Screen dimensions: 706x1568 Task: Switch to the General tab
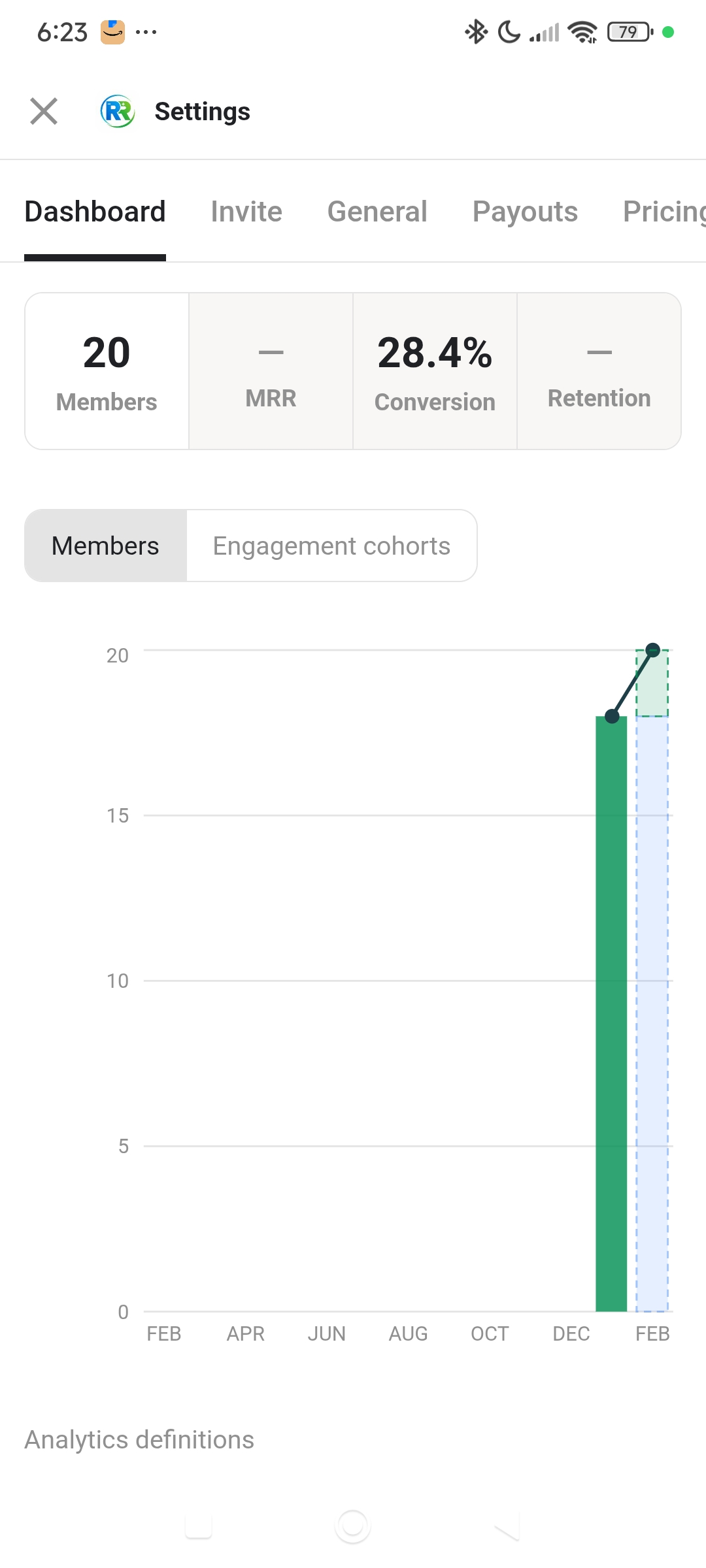point(377,212)
